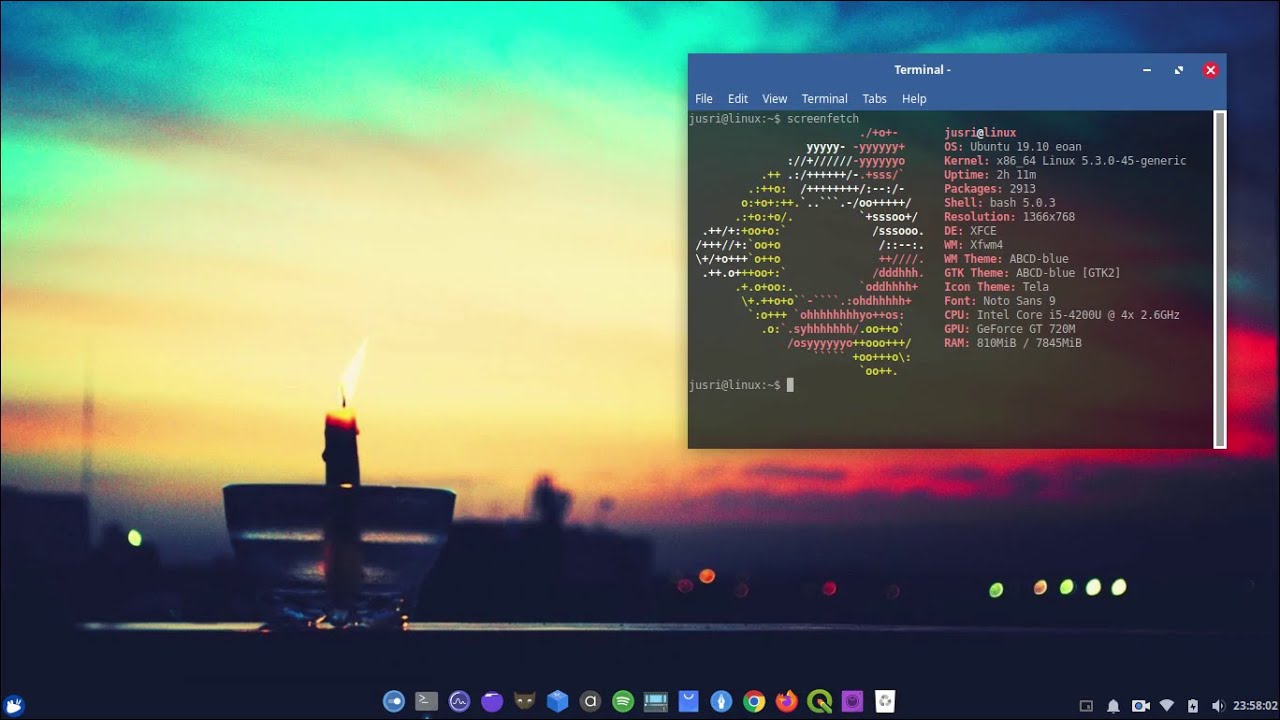The width and height of the screenshot is (1280, 720).
Task: Close the Terminal window
Action: (1210, 70)
